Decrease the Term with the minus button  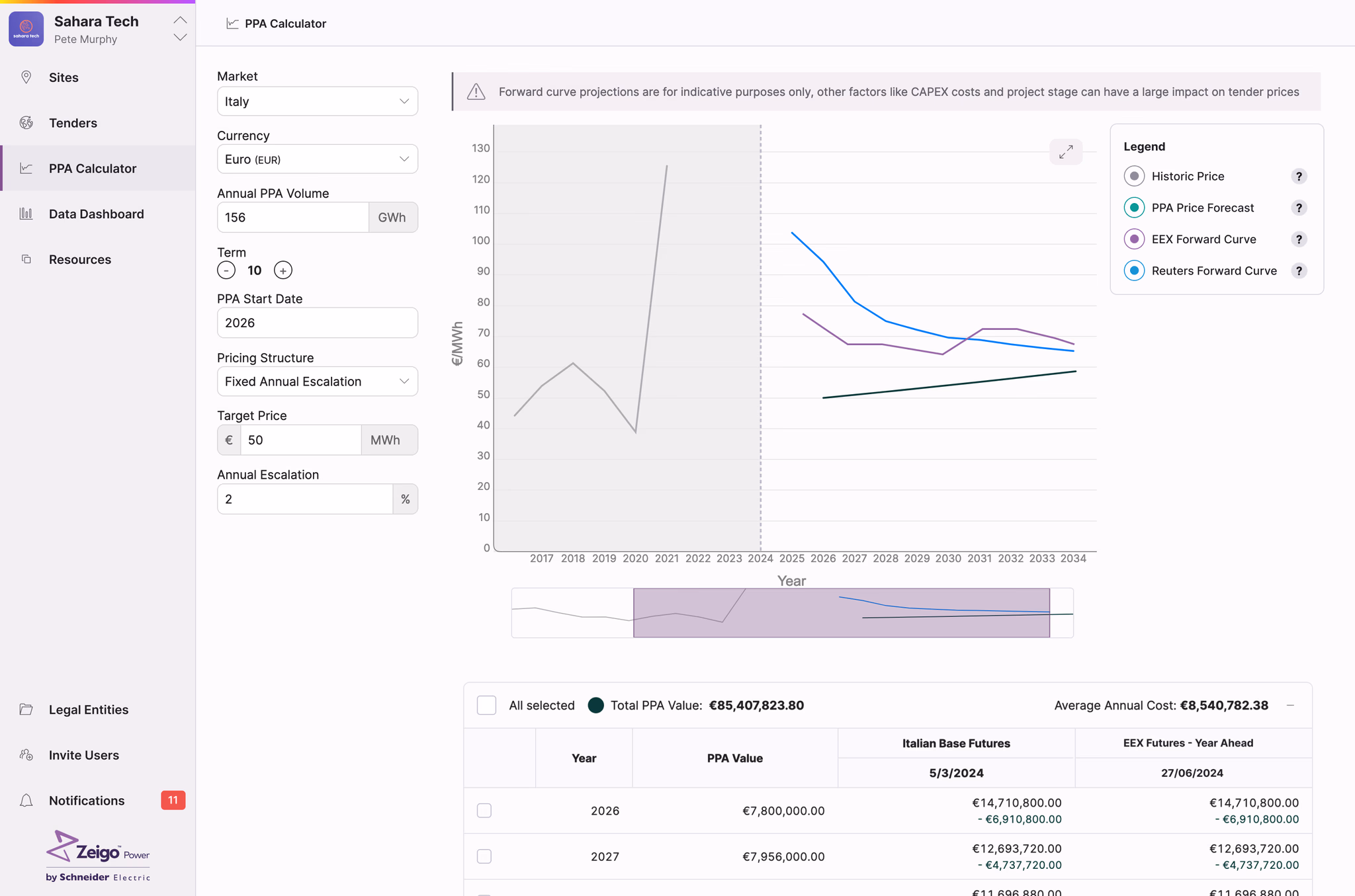click(x=226, y=270)
